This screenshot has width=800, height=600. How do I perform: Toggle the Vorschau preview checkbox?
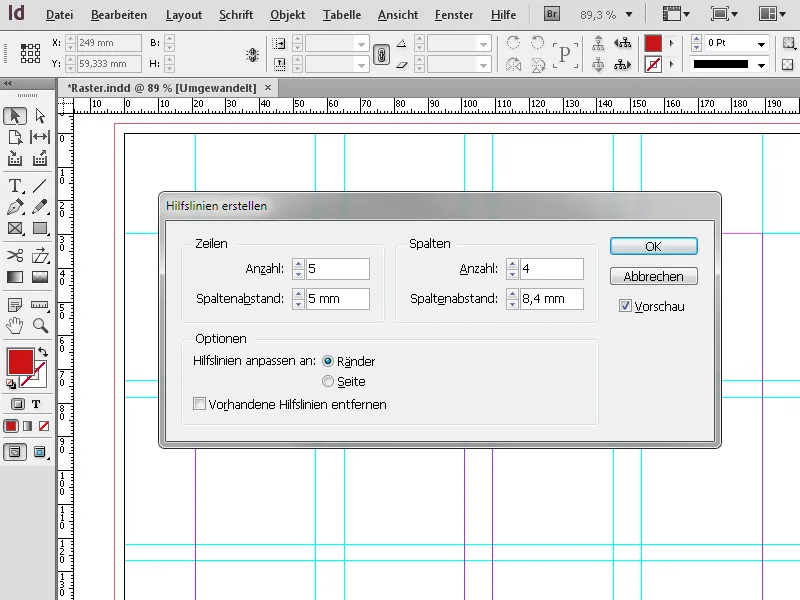point(626,306)
